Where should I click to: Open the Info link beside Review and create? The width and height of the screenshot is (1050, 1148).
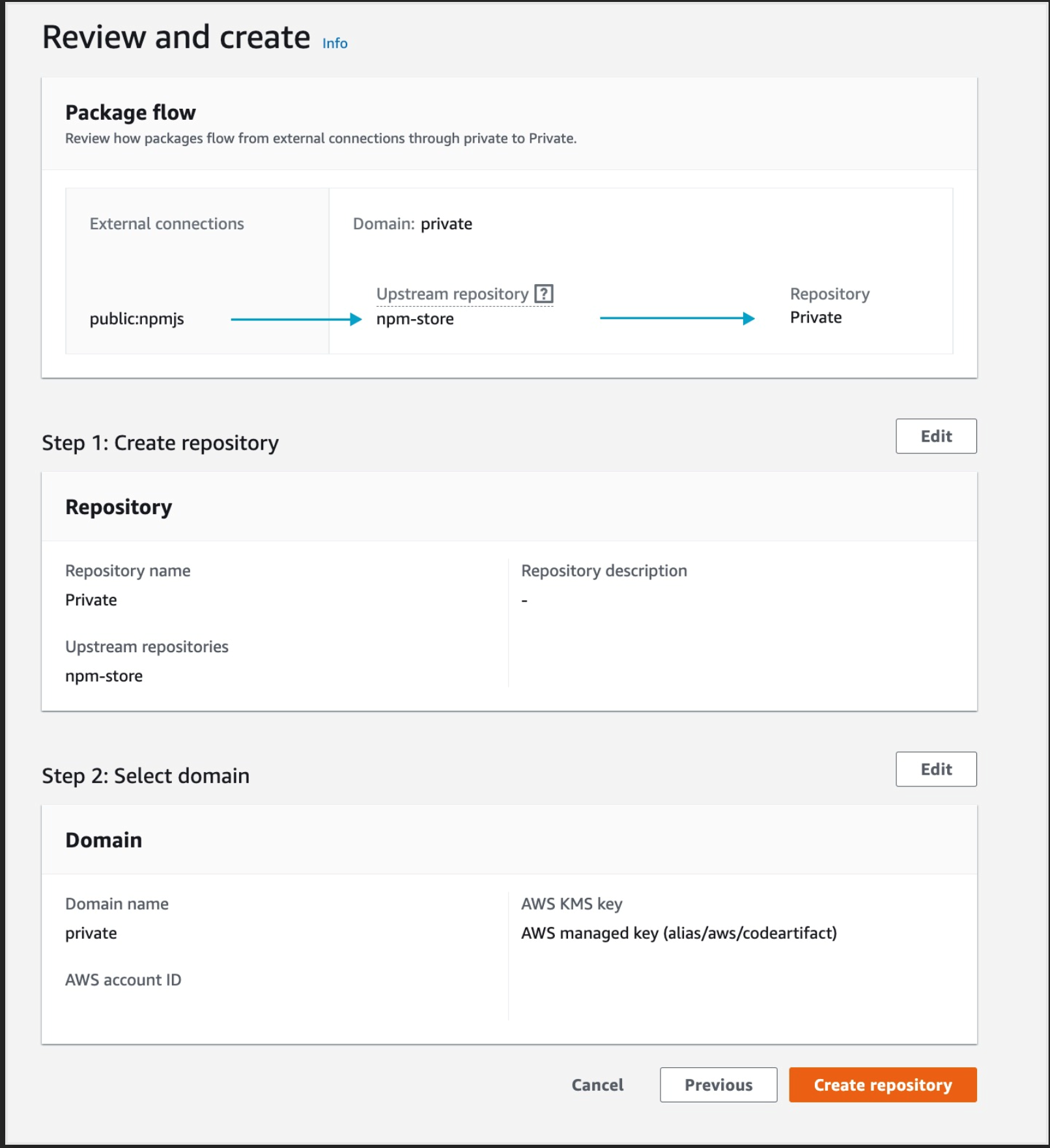(334, 43)
